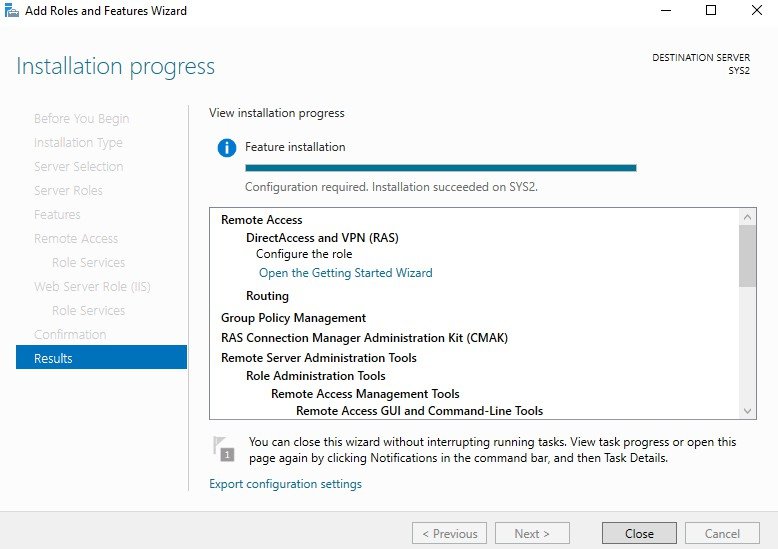Click Remote Access Management Tools entry
The image size is (778, 549).
[365, 394]
